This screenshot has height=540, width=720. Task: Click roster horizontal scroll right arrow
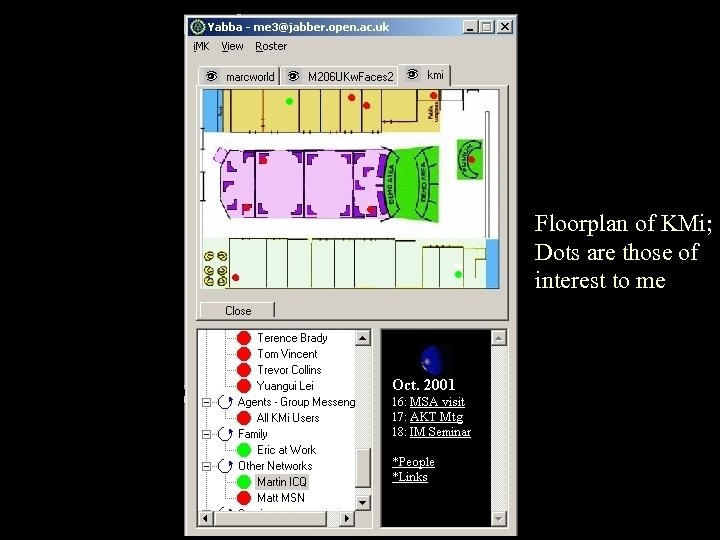(x=347, y=518)
